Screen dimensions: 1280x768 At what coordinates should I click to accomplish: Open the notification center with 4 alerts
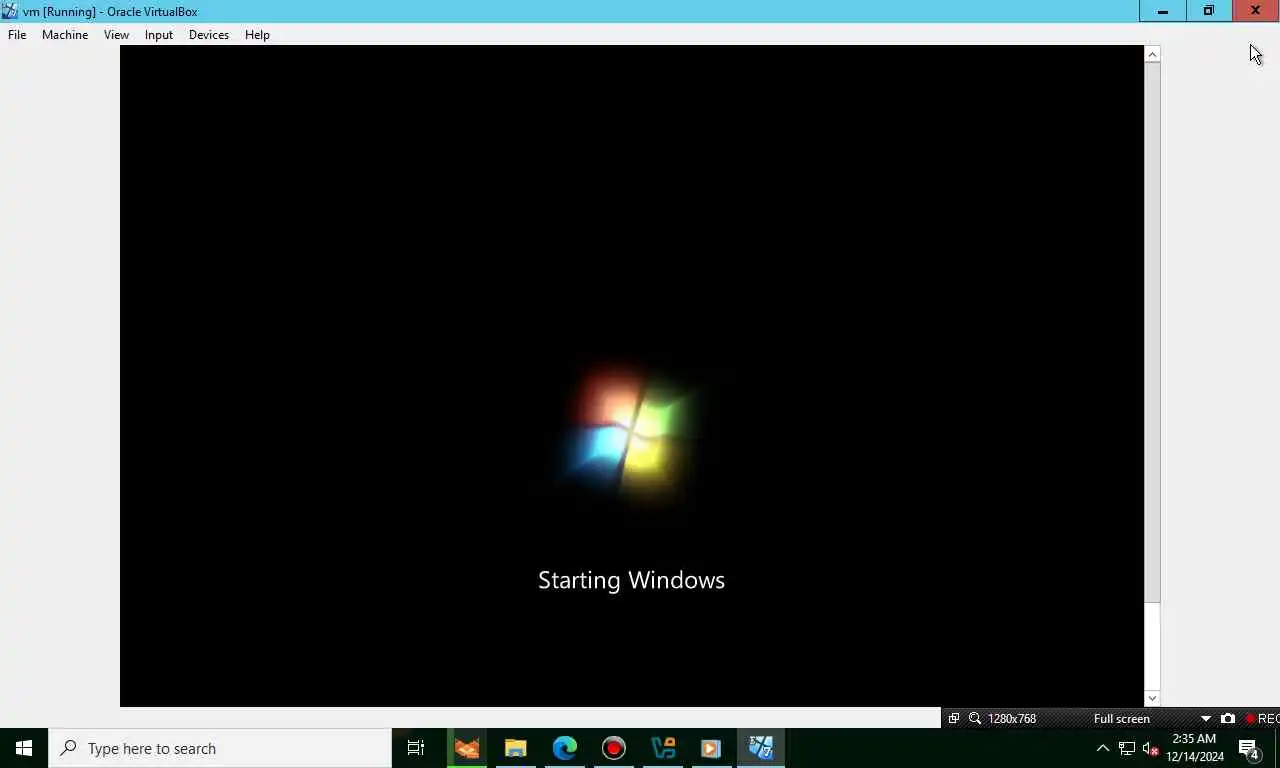[1249, 748]
